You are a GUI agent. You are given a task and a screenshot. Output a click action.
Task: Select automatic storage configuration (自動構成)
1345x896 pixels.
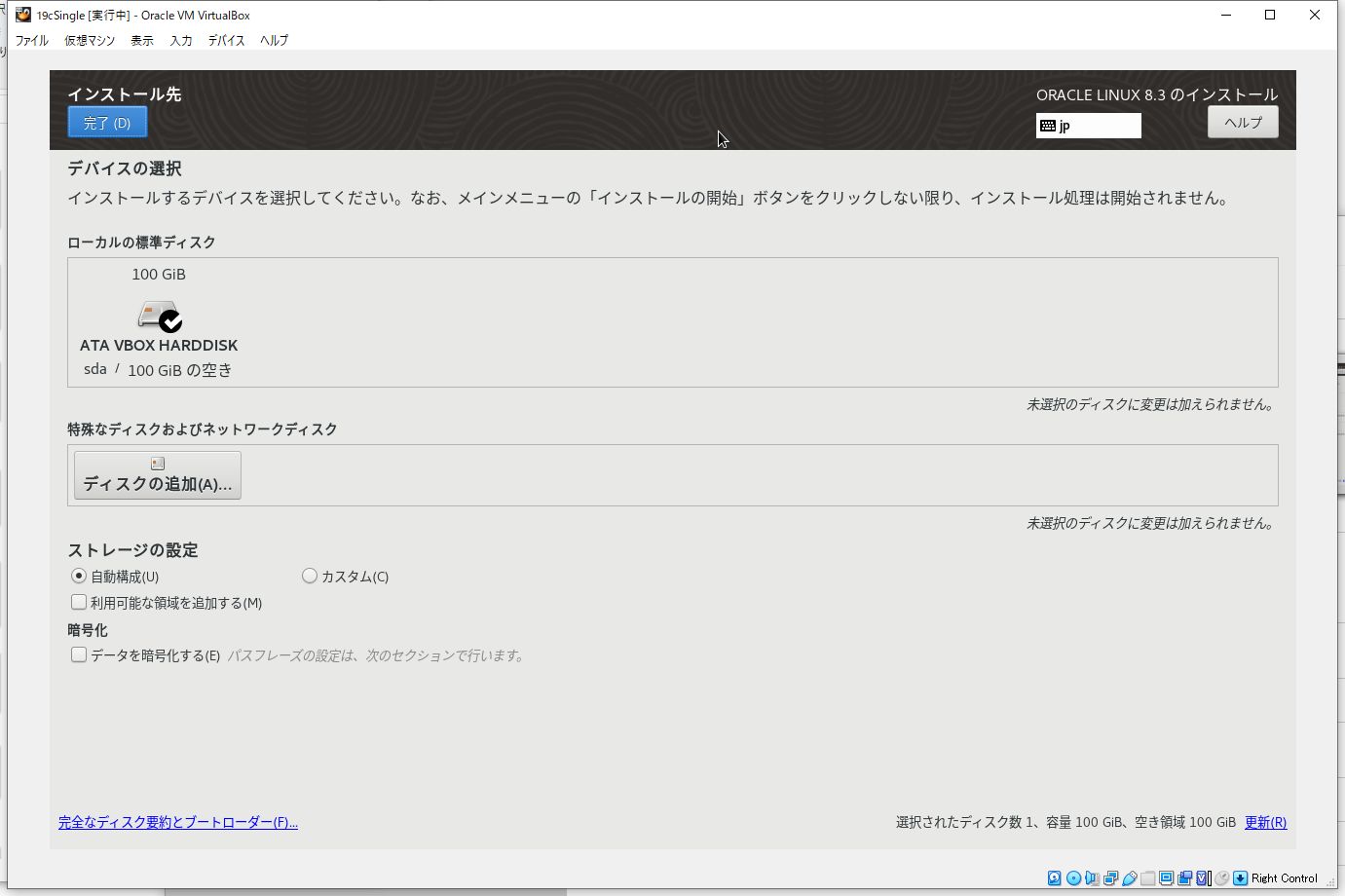pos(79,577)
